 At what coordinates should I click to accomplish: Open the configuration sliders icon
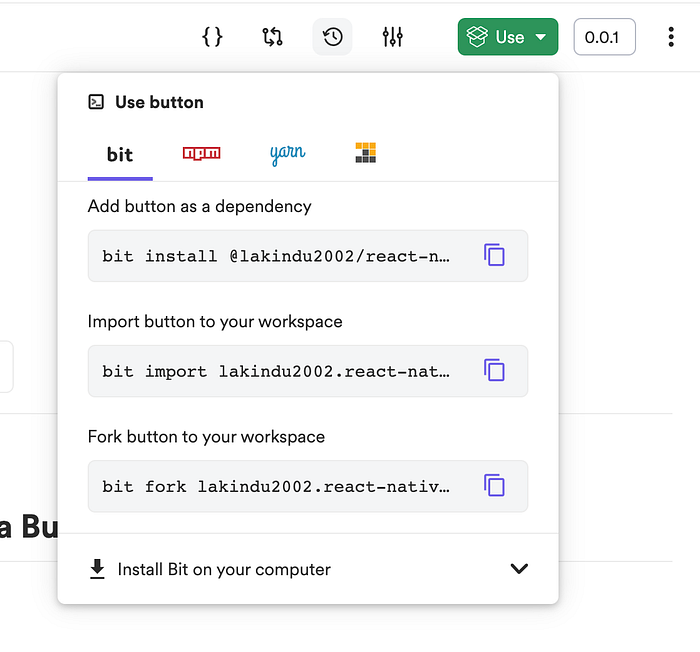click(x=393, y=37)
